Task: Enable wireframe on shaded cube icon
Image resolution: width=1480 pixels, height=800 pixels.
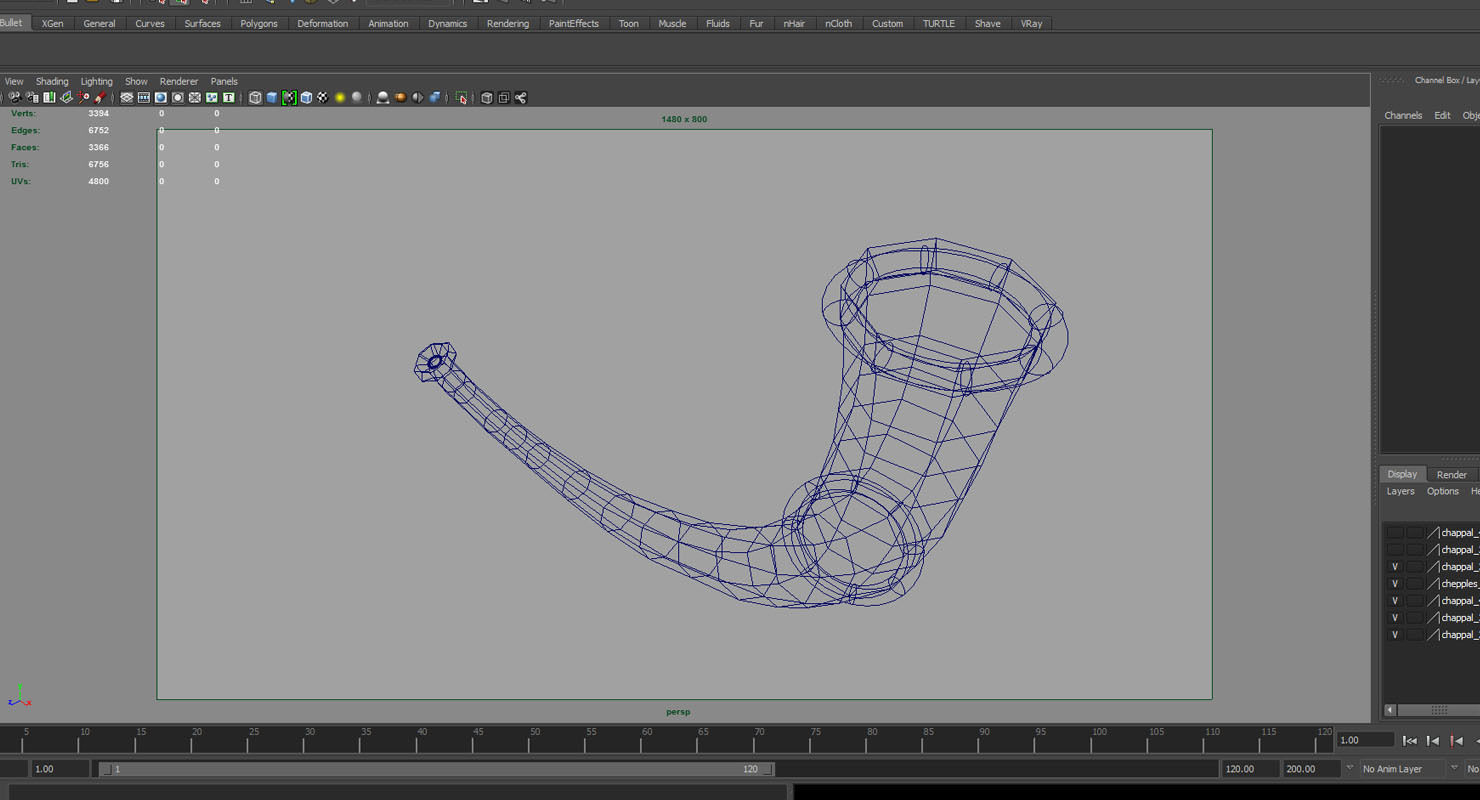Action: (306, 98)
